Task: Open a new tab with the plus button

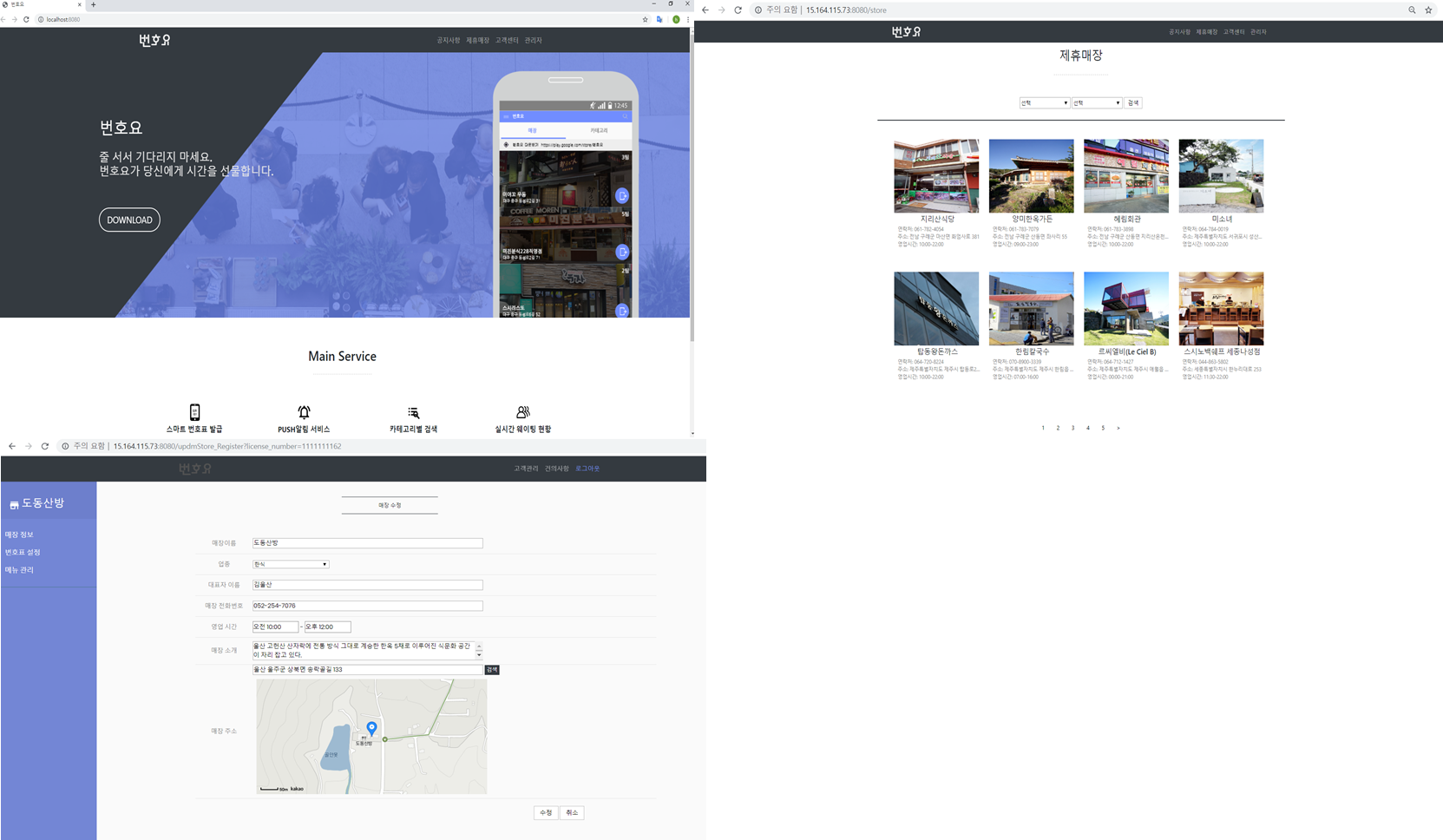Action: point(94,4)
